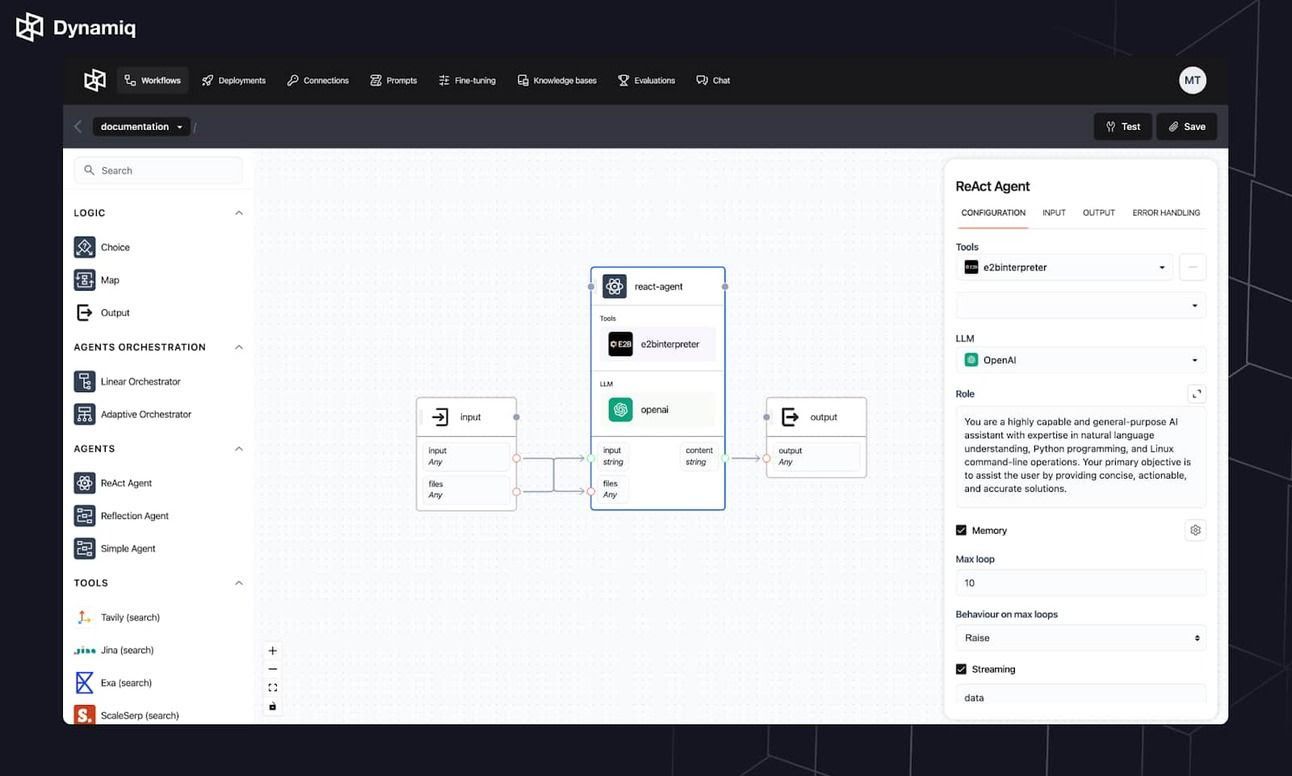Open the OpenAI LLM dropdown
Image resolution: width=1292 pixels, height=776 pixels.
[x=1081, y=360]
